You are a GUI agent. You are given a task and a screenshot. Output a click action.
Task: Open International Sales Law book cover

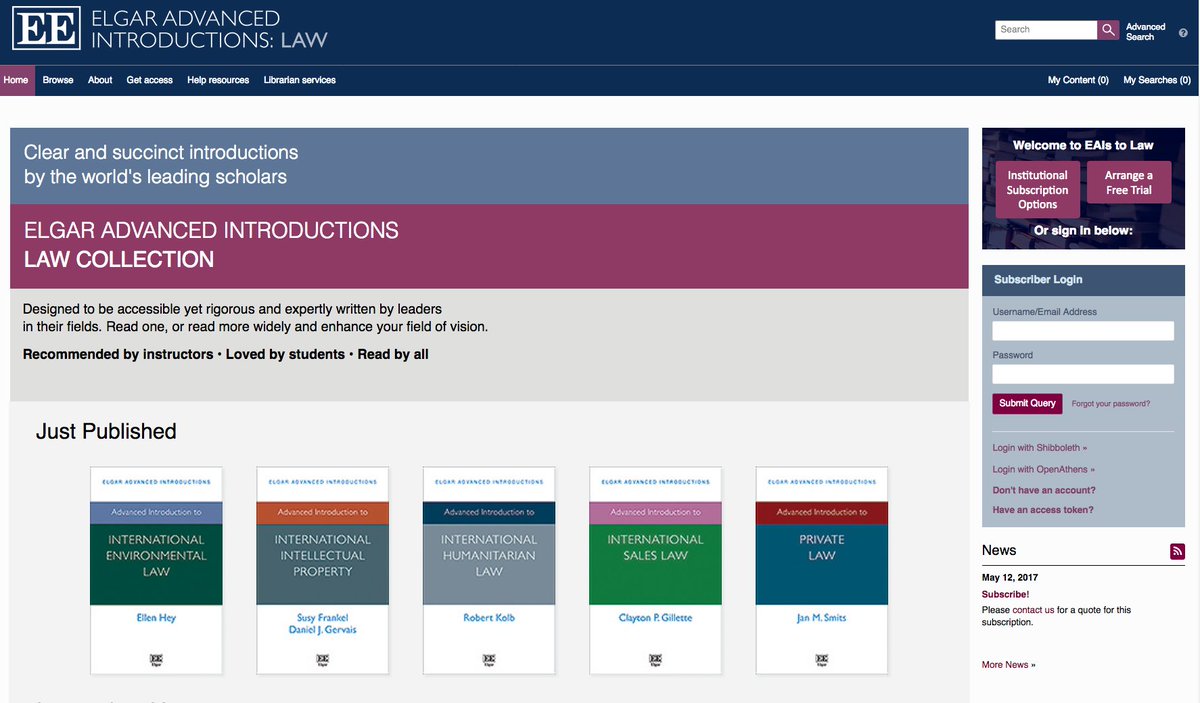tap(655, 569)
